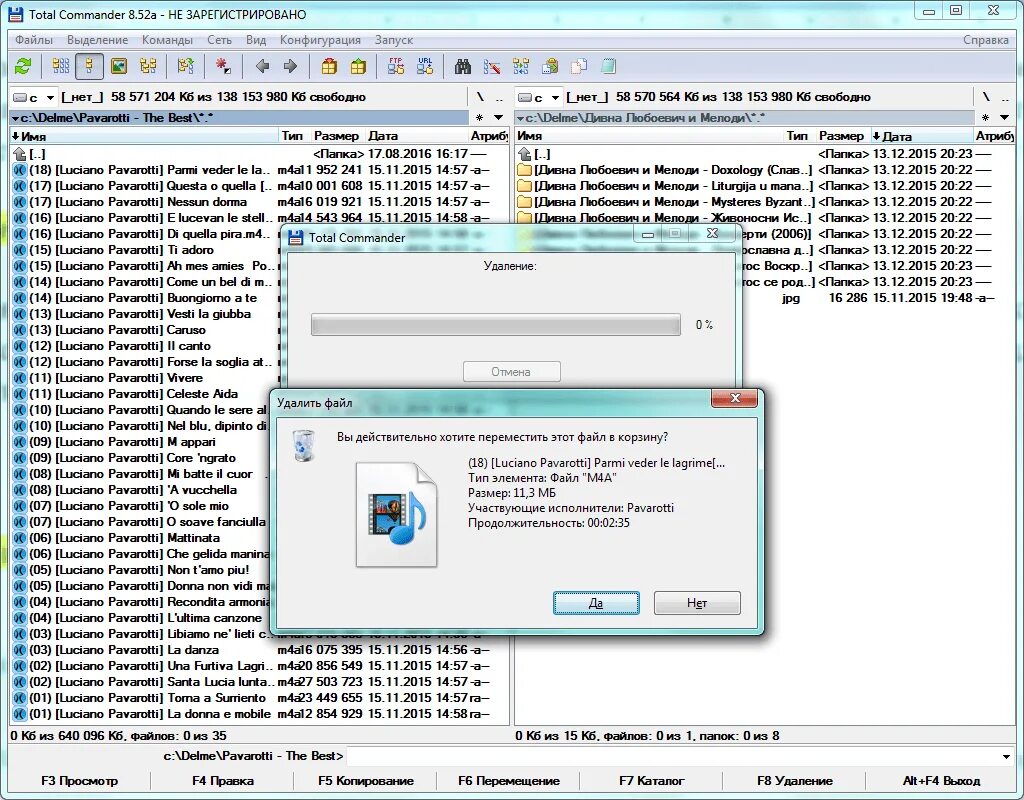Screen dimensions: 1024x800
Task: Click the Unpack files toolbar icon
Action: coord(358,66)
